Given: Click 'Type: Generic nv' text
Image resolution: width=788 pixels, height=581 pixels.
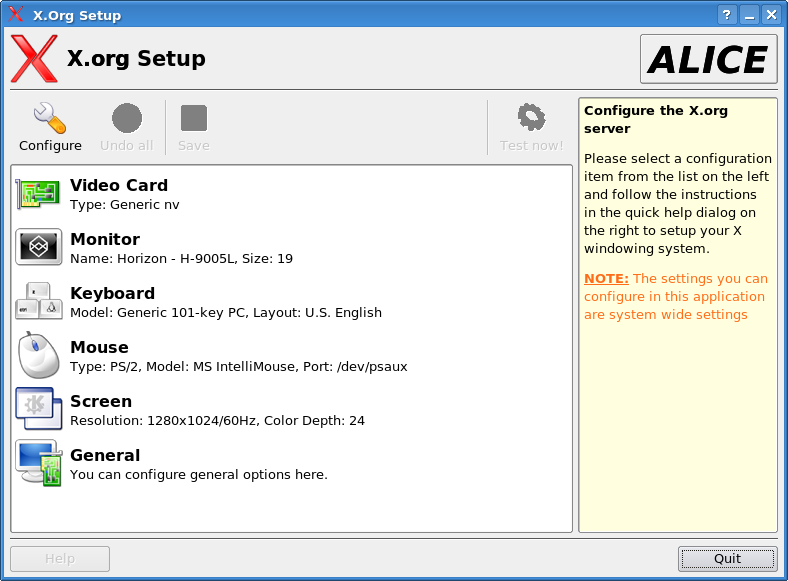Looking at the screenshot, I should [x=125, y=205].
